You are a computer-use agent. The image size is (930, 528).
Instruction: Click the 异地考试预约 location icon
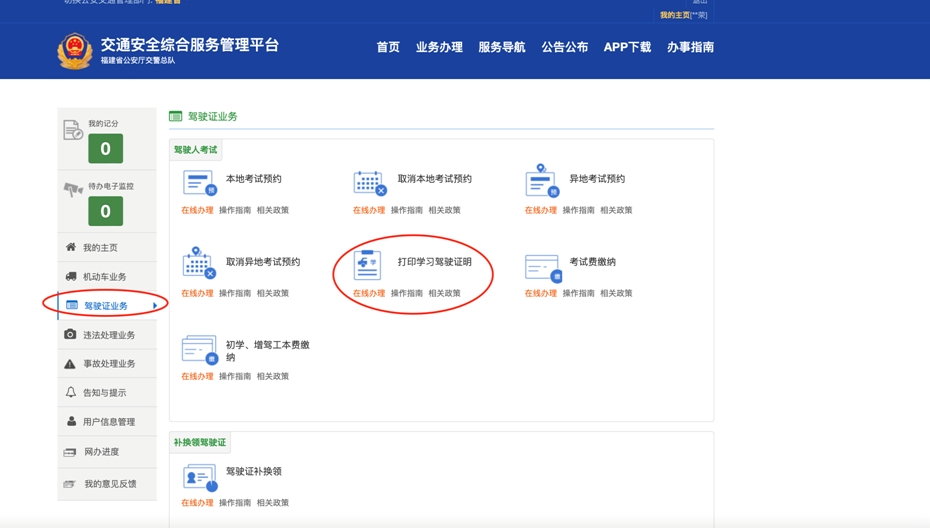click(541, 182)
